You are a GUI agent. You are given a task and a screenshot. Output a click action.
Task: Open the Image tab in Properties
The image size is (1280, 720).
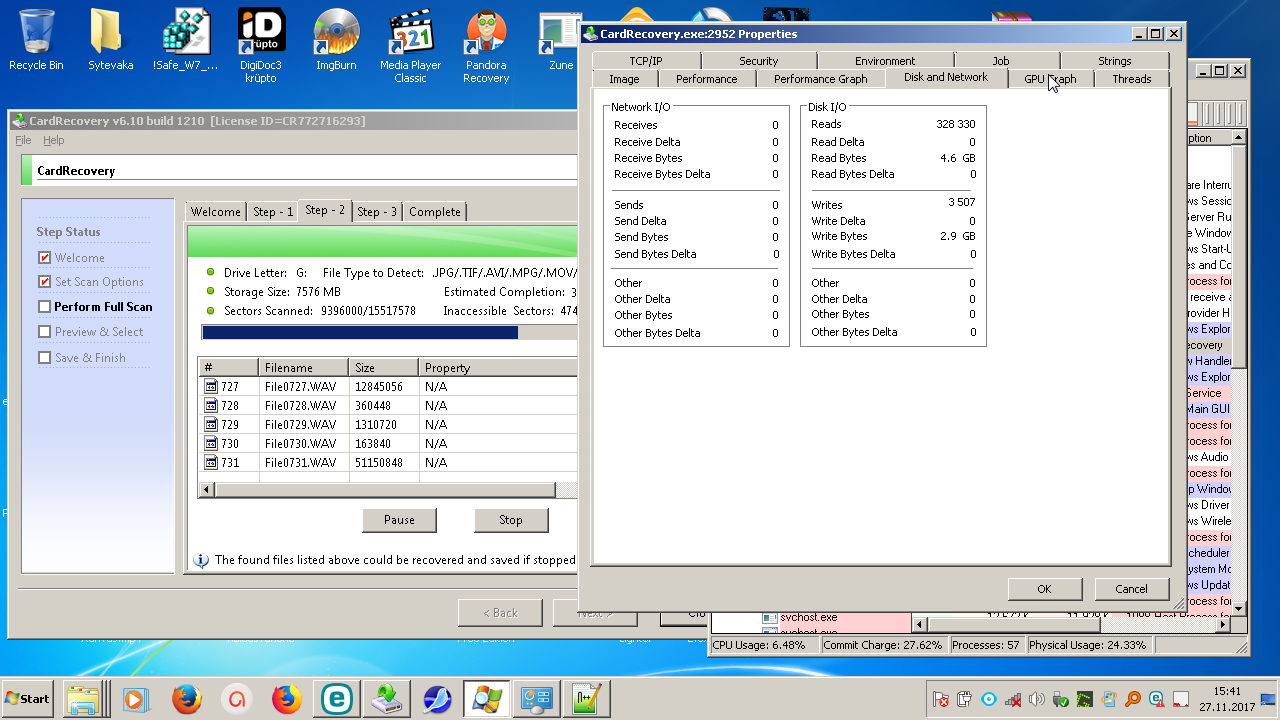(x=624, y=79)
